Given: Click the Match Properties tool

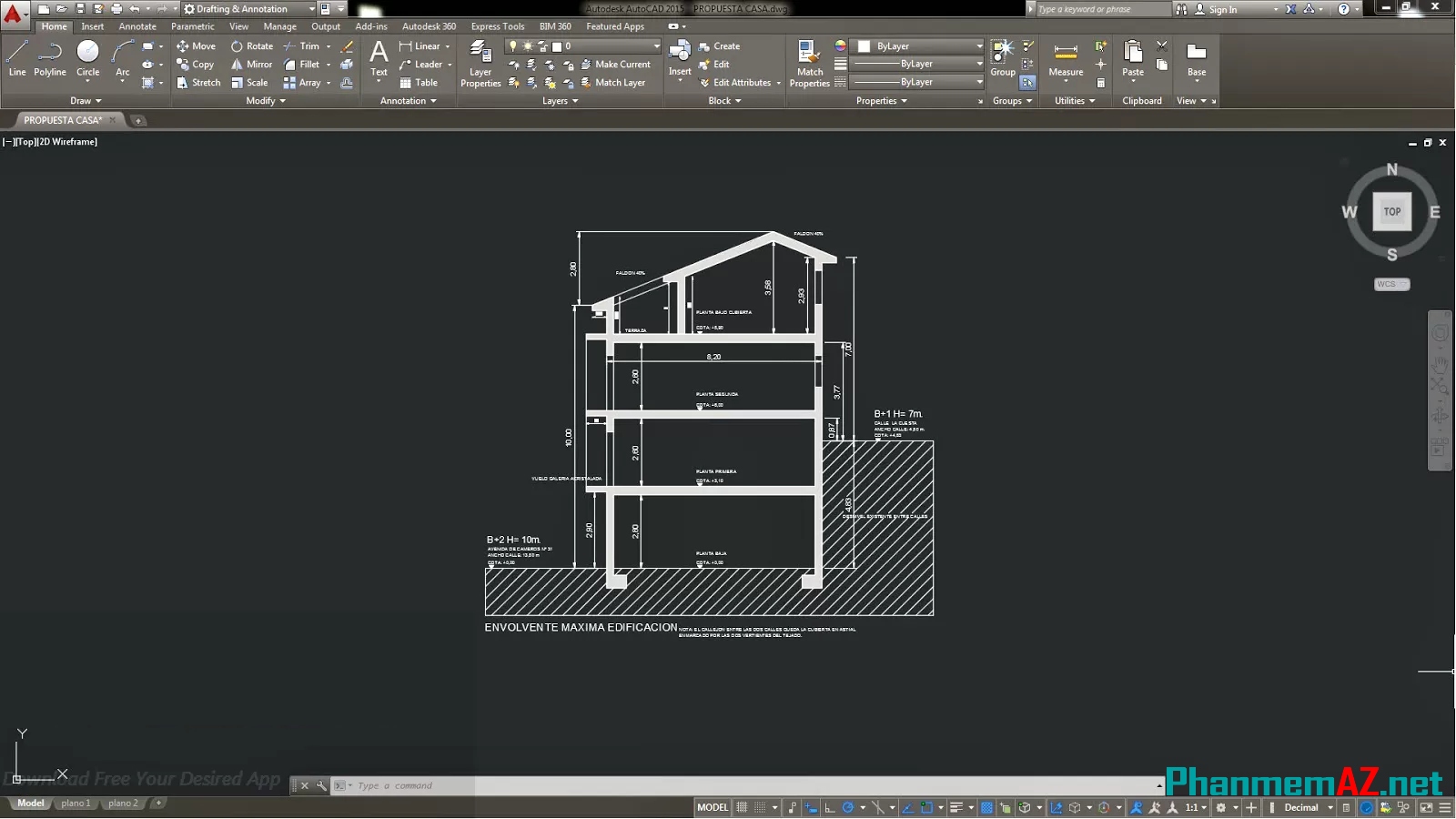Looking at the screenshot, I should (808, 58).
